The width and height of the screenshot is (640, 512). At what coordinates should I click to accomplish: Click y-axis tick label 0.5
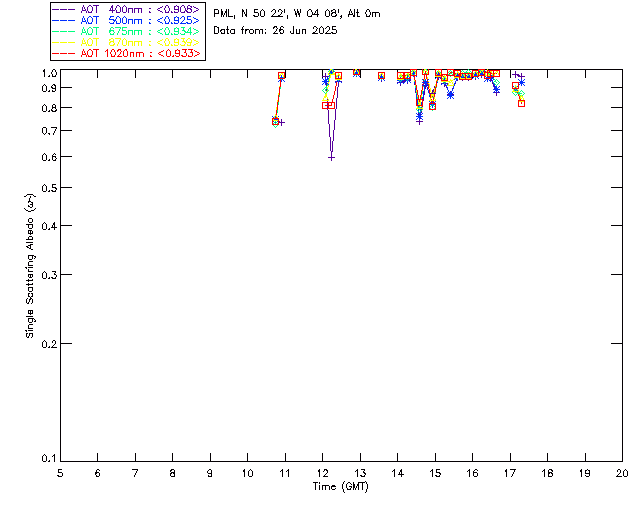point(49,188)
